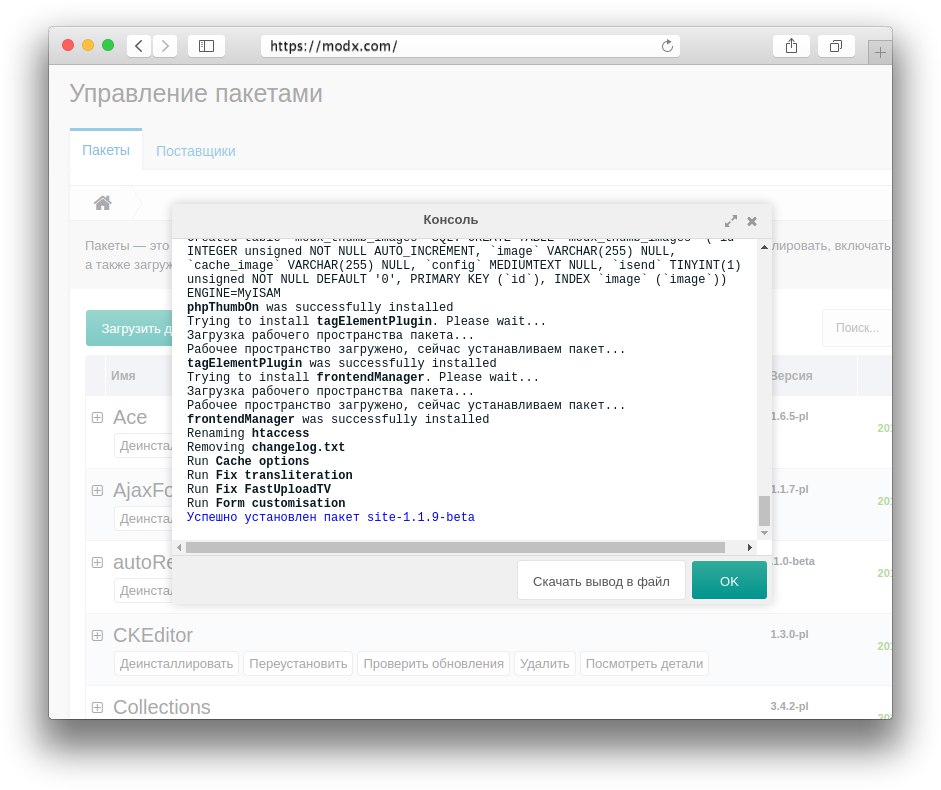This screenshot has height=790, width=941.
Task: Click Проверить обновления for CKEditor
Action: click(x=433, y=663)
